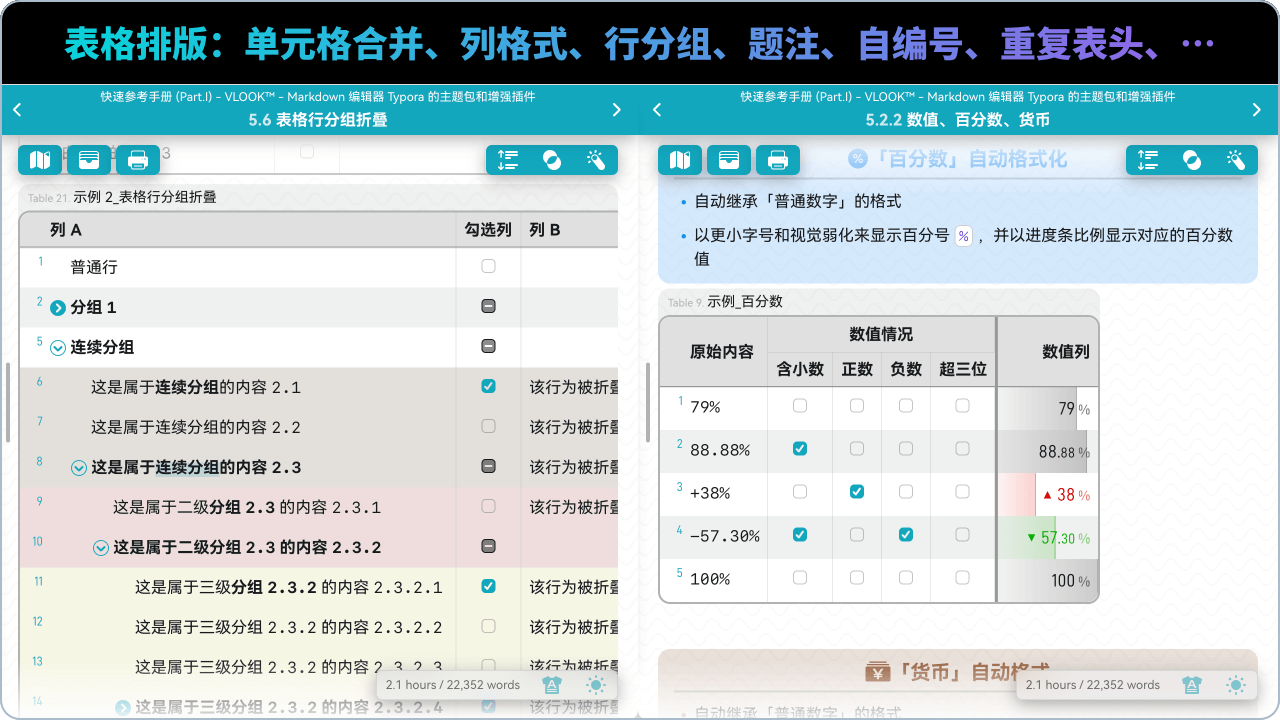Open the drawer/archive icon in right panel
Screen dimensions: 1280x720
tap(729, 160)
